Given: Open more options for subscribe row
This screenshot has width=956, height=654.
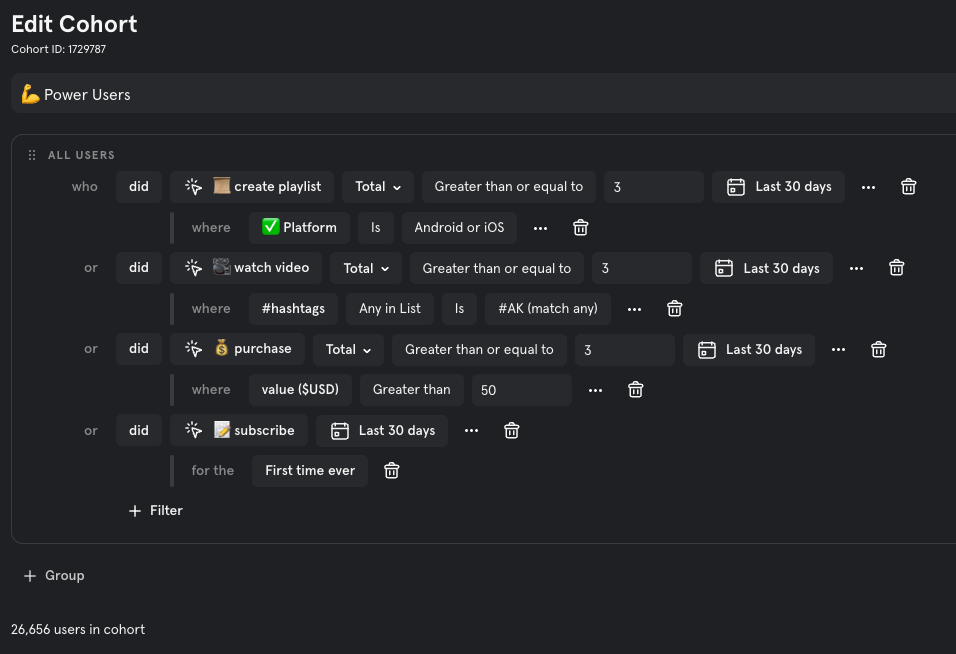Looking at the screenshot, I should pos(471,430).
